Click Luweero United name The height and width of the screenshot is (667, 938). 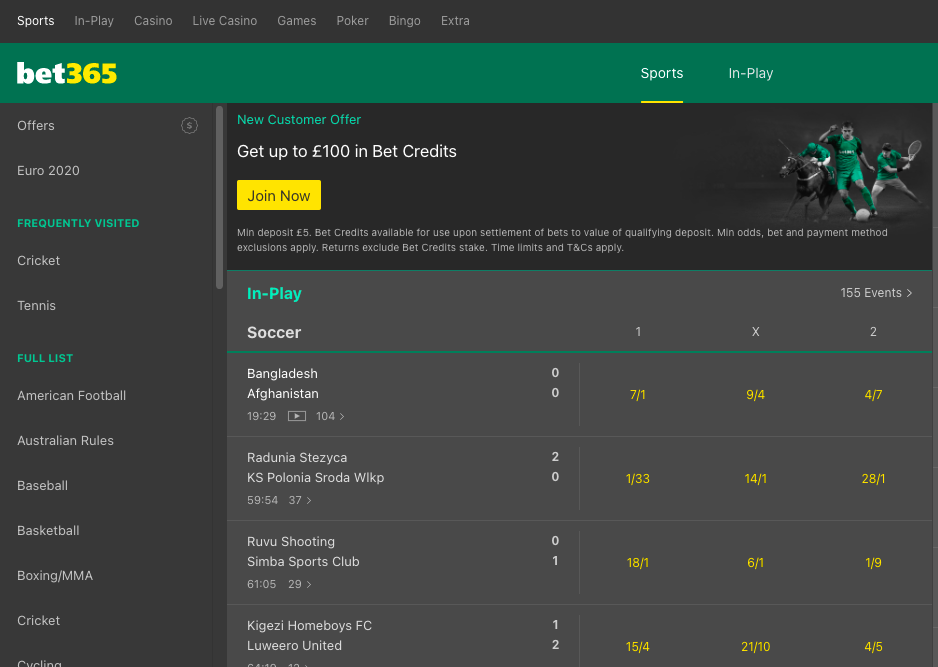[x=294, y=646]
